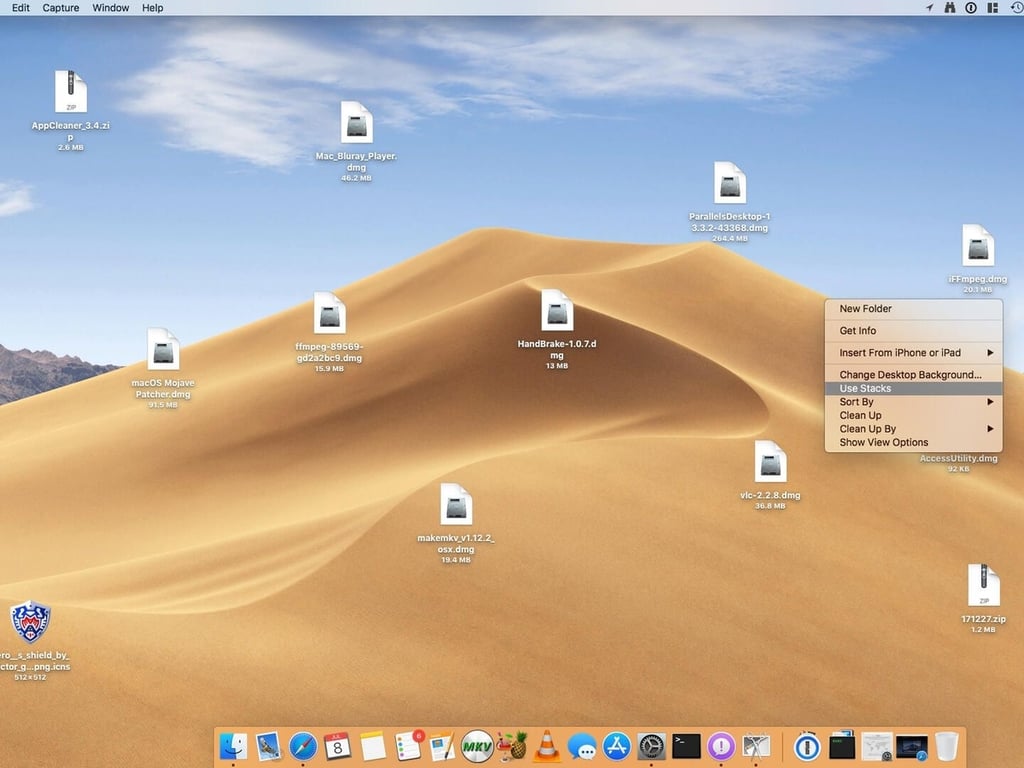Launch Pages document icon in Dock
This screenshot has height=768, width=1024.
pyautogui.click(x=442, y=746)
